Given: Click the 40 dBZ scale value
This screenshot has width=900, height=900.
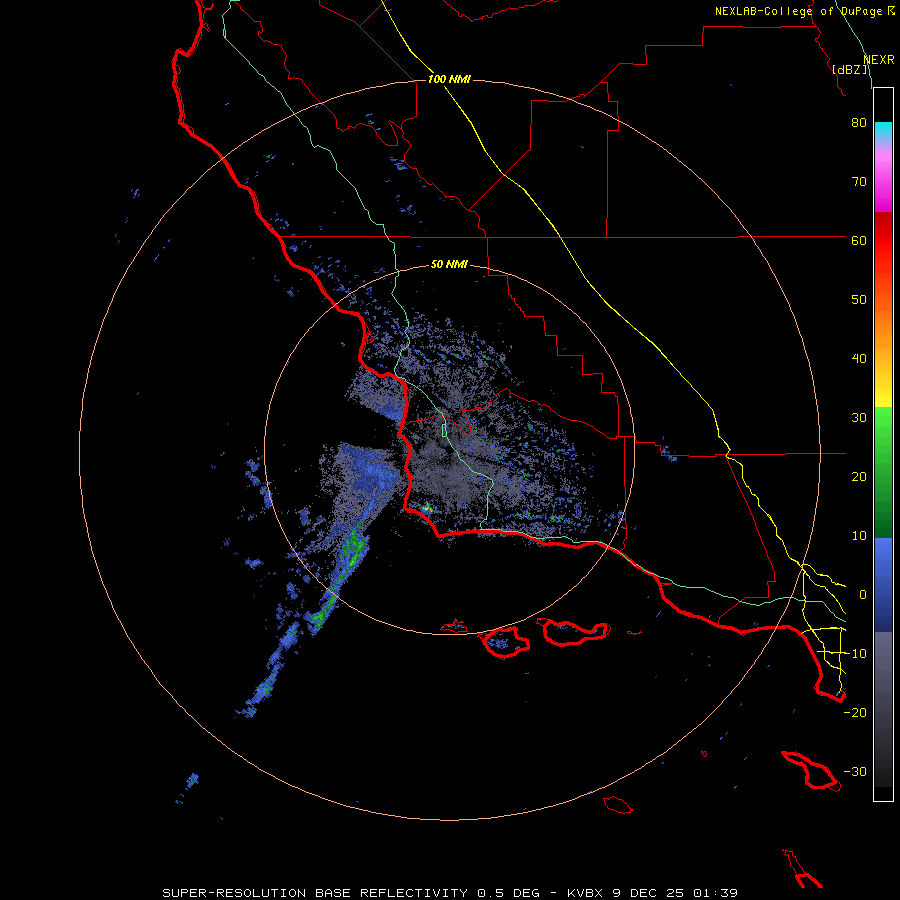Looking at the screenshot, I should [859, 359].
